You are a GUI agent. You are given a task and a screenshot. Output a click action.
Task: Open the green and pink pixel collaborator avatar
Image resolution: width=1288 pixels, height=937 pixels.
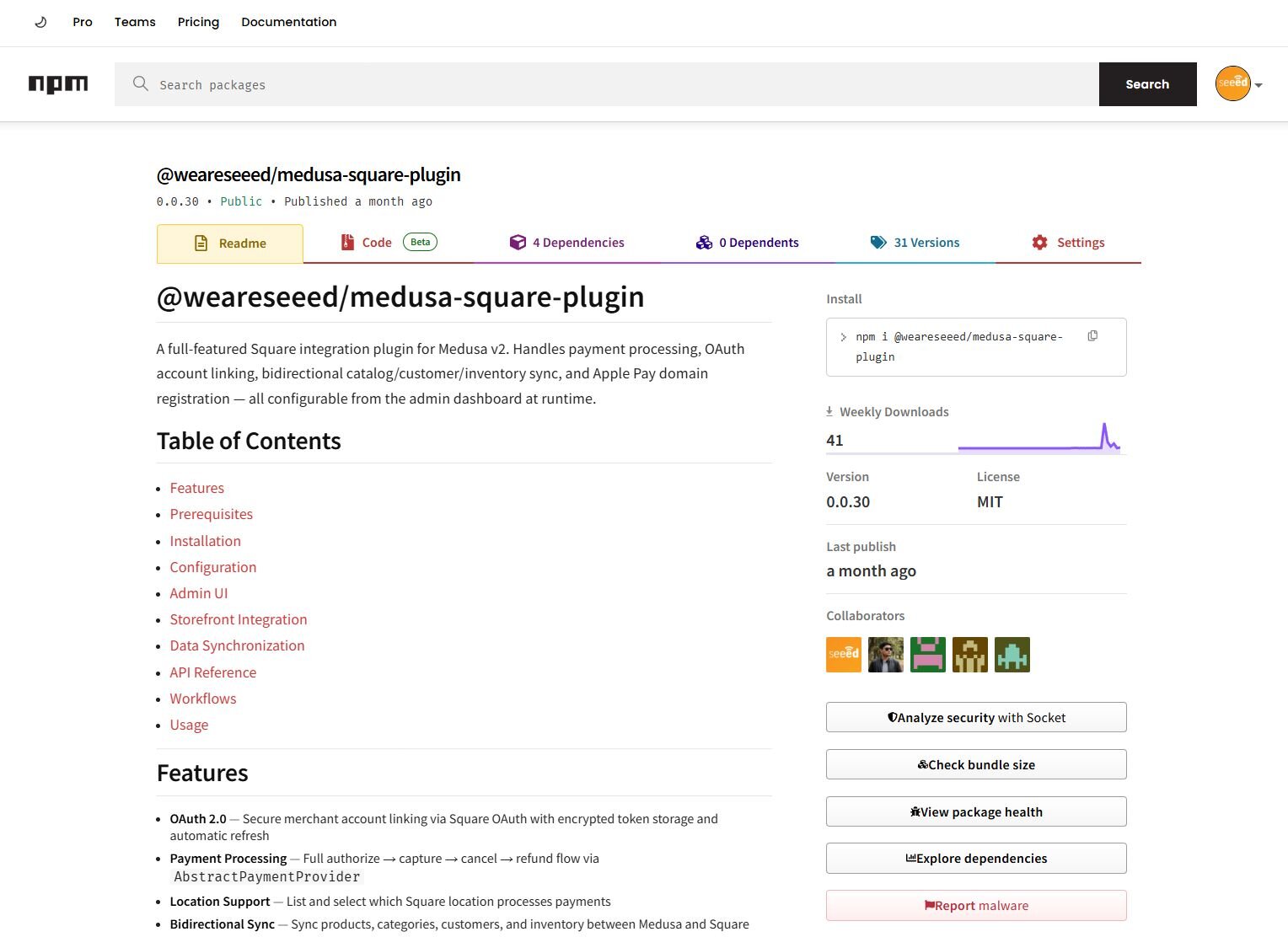click(928, 655)
